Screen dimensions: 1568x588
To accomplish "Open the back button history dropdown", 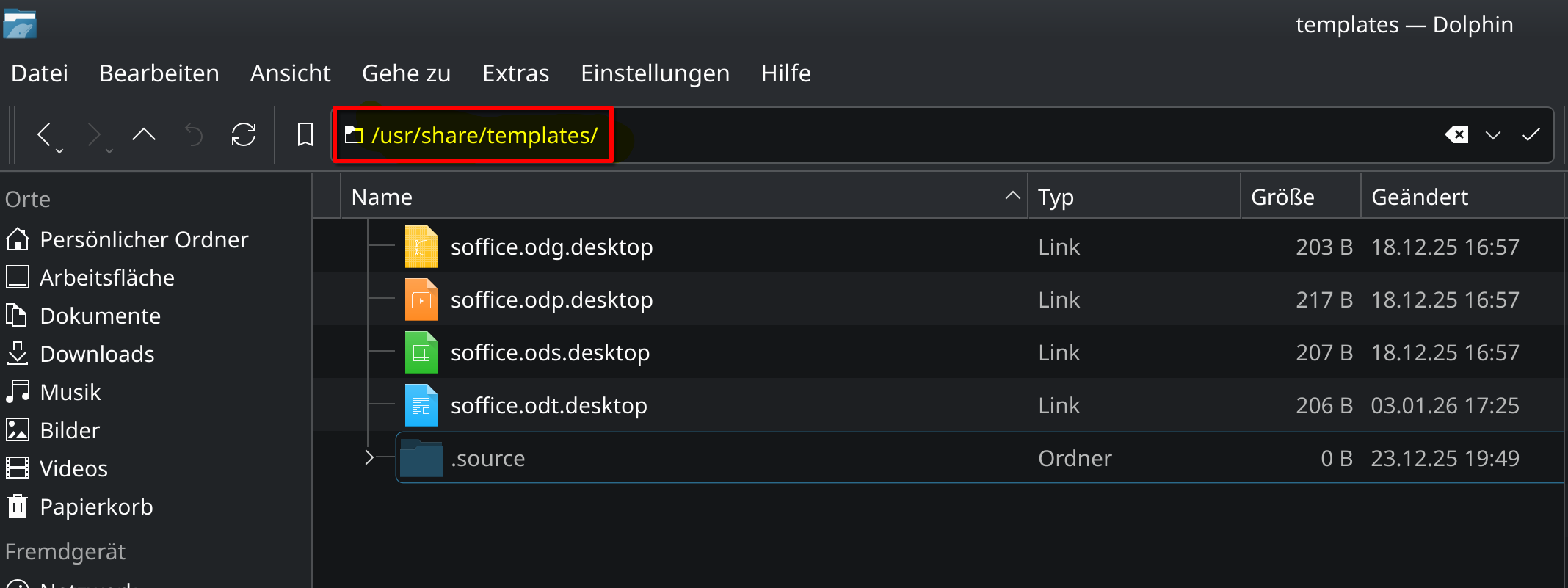I will coord(60,150).
